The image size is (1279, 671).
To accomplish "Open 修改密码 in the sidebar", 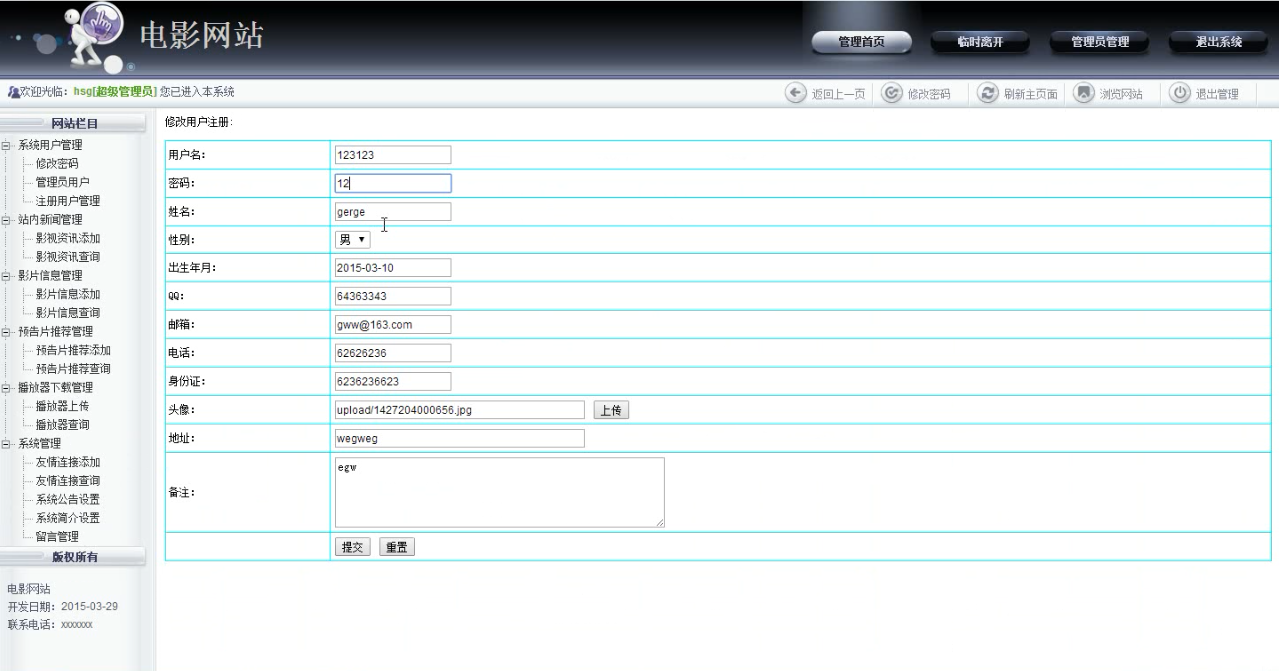I will (57, 164).
